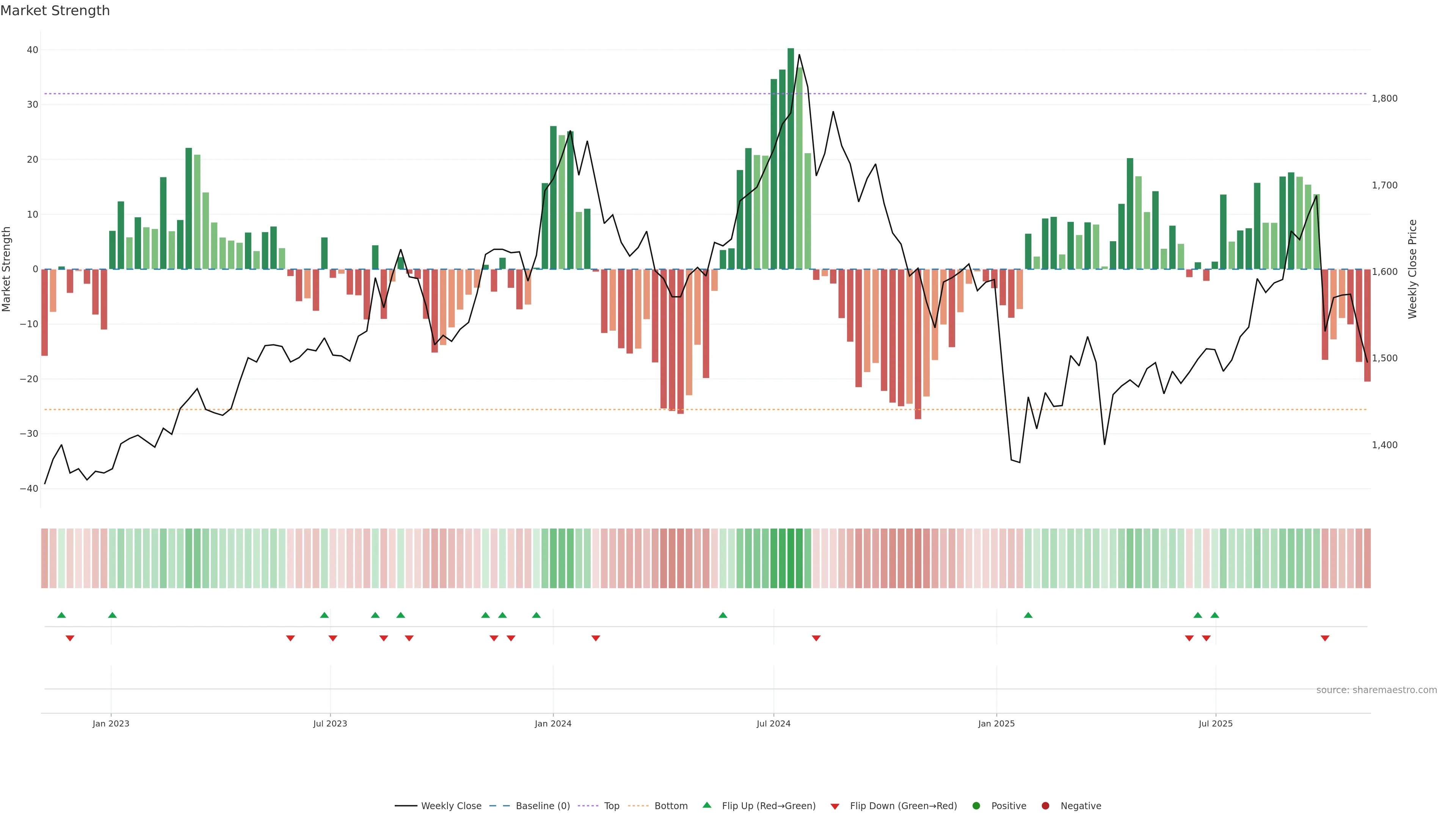Image resolution: width=1456 pixels, height=819 pixels.
Task: Click the flip-up triangle just after Jan 2025
Action: coord(1028,615)
